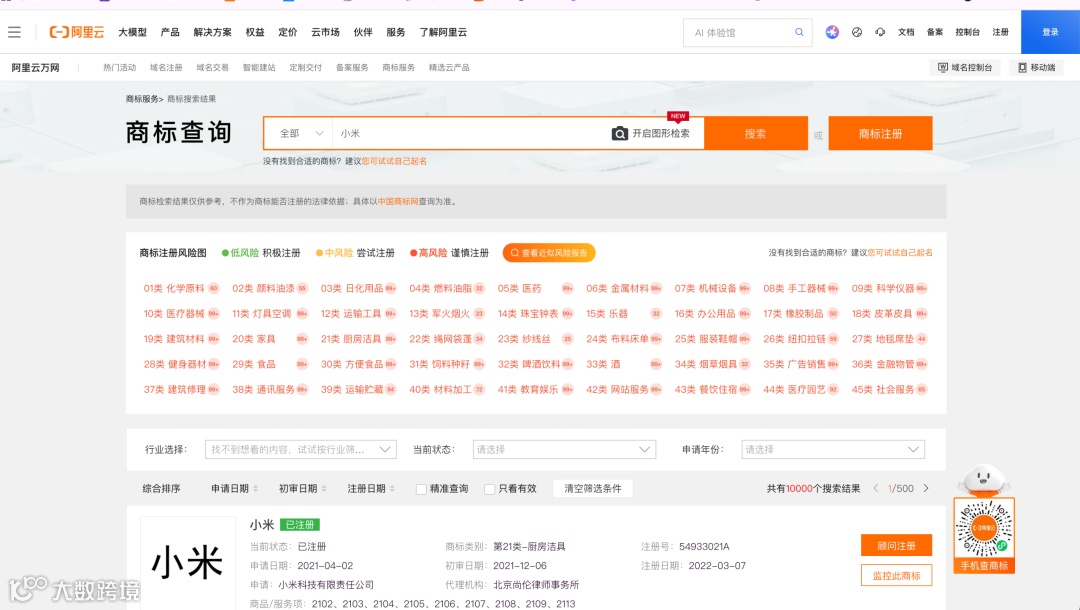Click the 手机查商标 QR code

click(984, 528)
